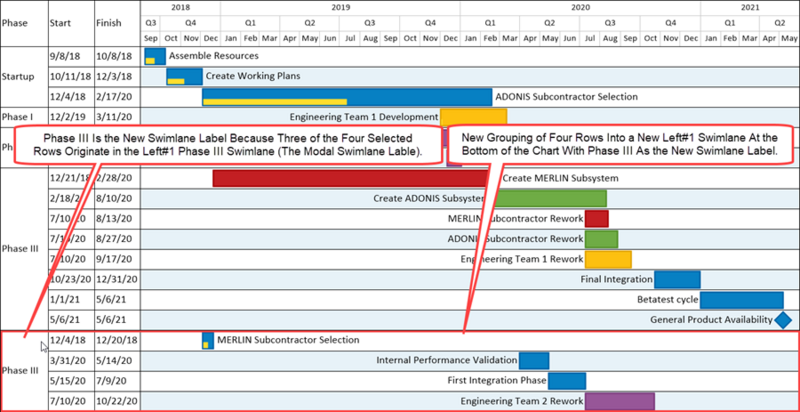The height and width of the screenshot is (412, 800).
Task: Click yellow progress bar inside Create Working Plans
Action: (176, 82)
